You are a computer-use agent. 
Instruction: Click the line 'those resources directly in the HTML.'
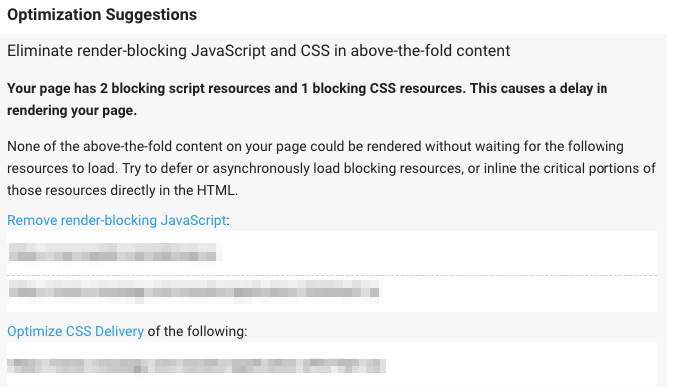pos(122,190)
